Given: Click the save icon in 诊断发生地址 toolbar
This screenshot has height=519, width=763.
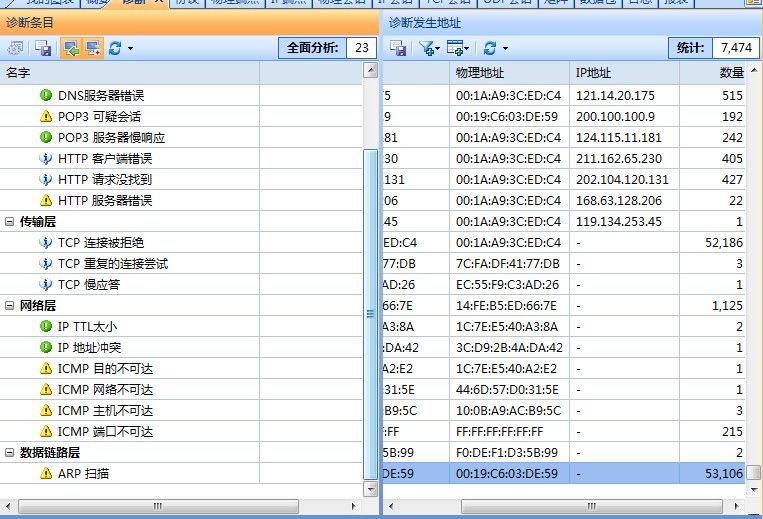Looking at the screenshot, I should 398,48.
